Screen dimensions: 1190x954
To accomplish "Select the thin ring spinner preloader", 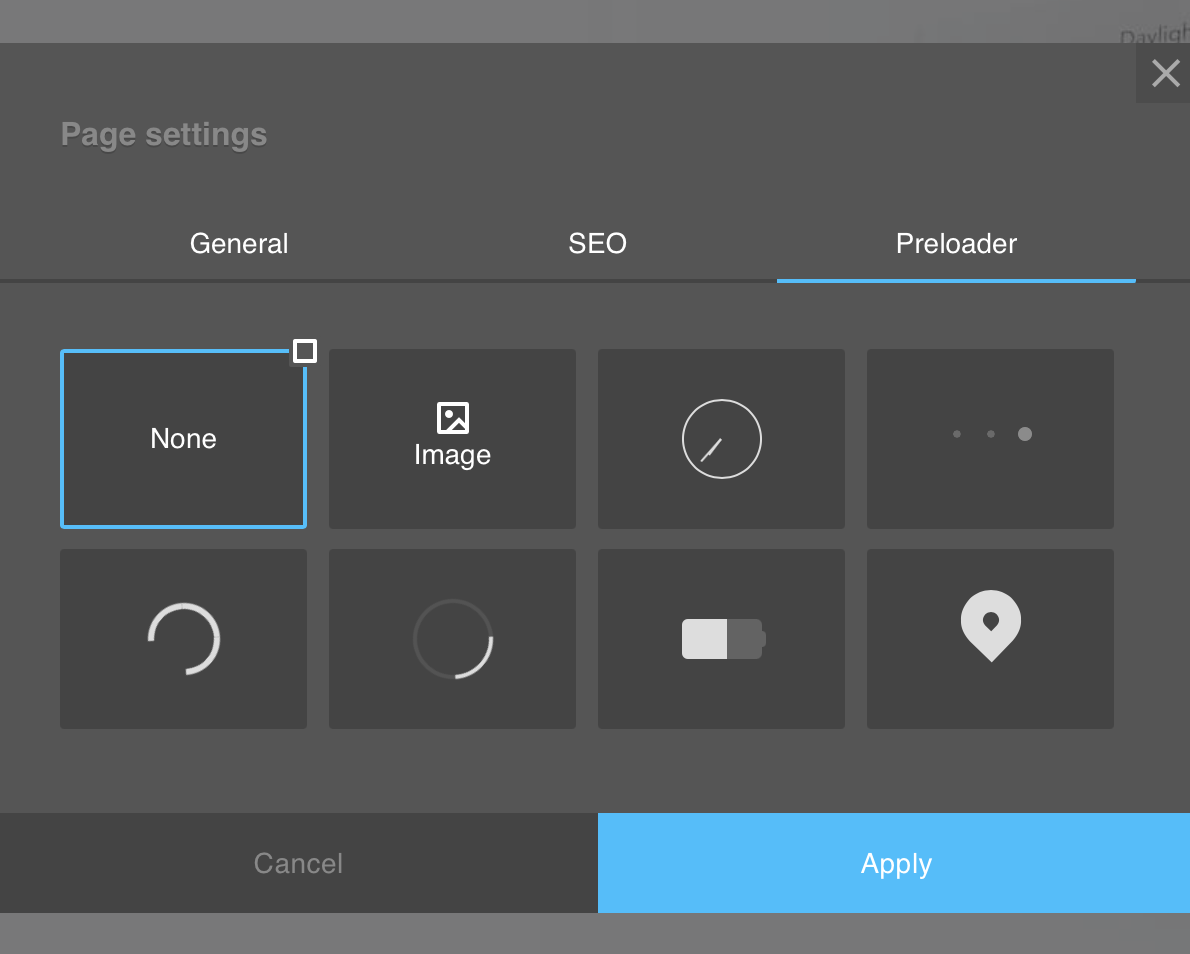I will [452, 639].
